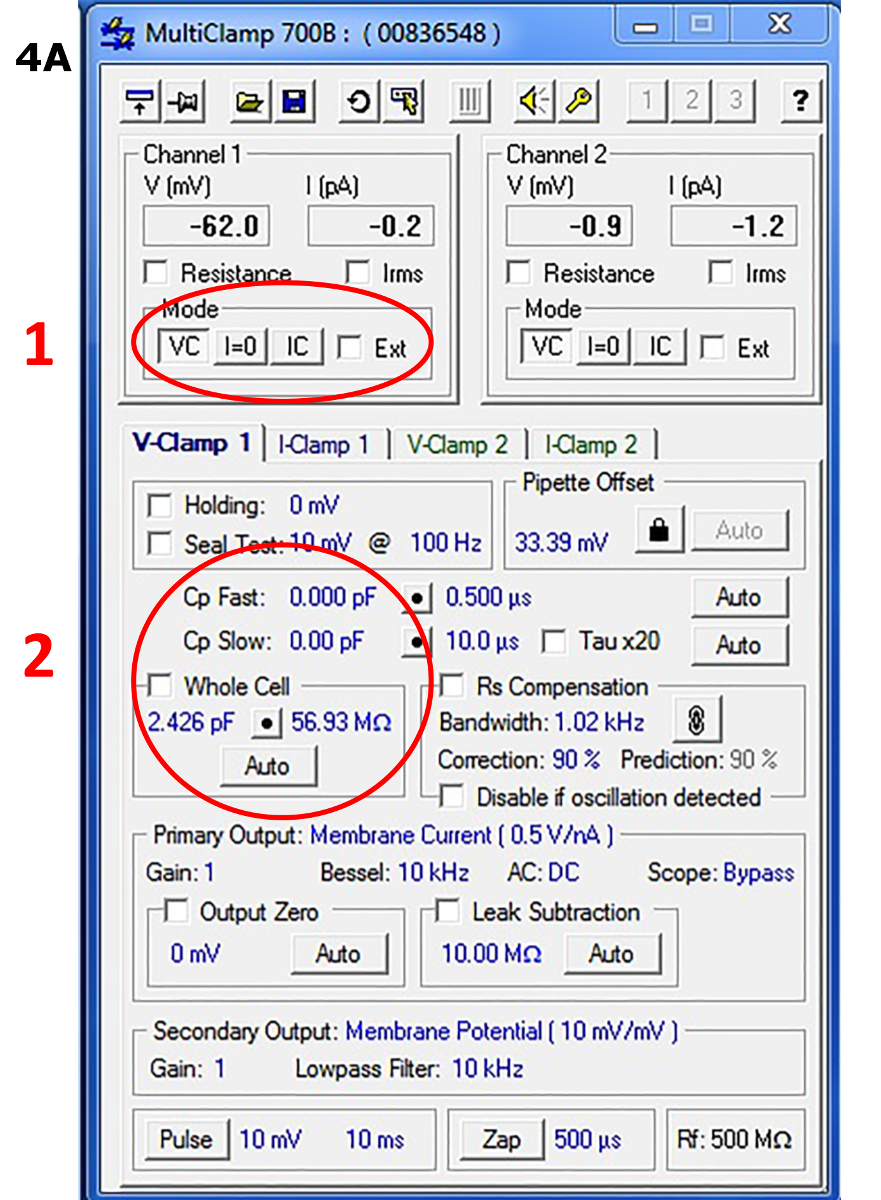Enable the Rs Compensation checkbox
881x1200 pixels.
(453, 686)
